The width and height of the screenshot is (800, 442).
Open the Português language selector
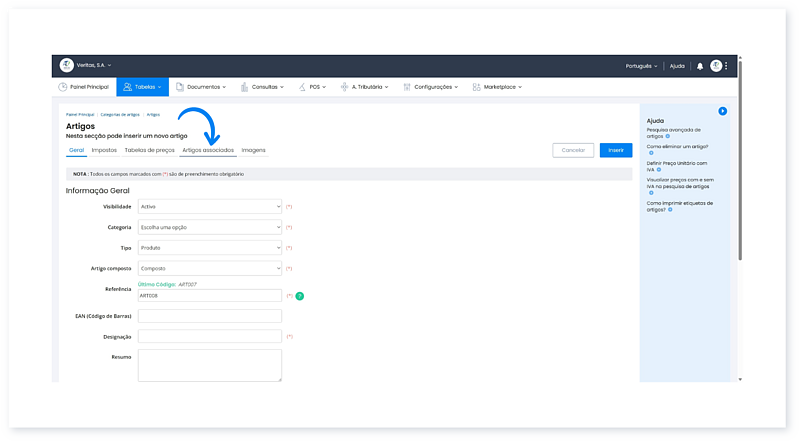641,66
